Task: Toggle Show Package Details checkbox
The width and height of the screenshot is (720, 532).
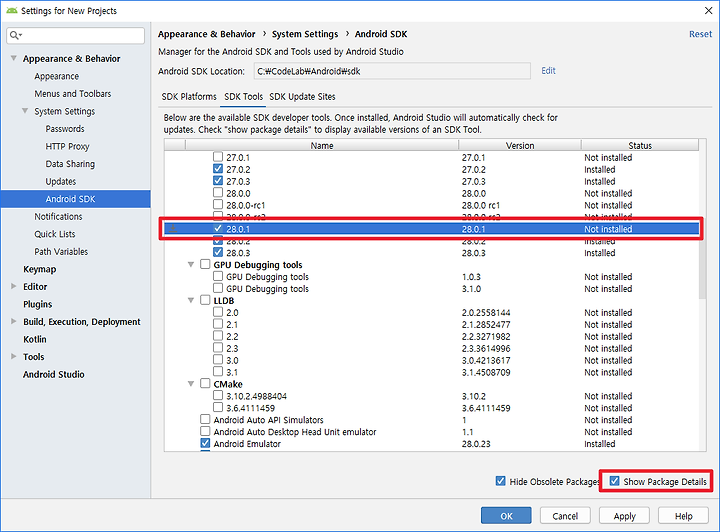Action: pos(614,481)
